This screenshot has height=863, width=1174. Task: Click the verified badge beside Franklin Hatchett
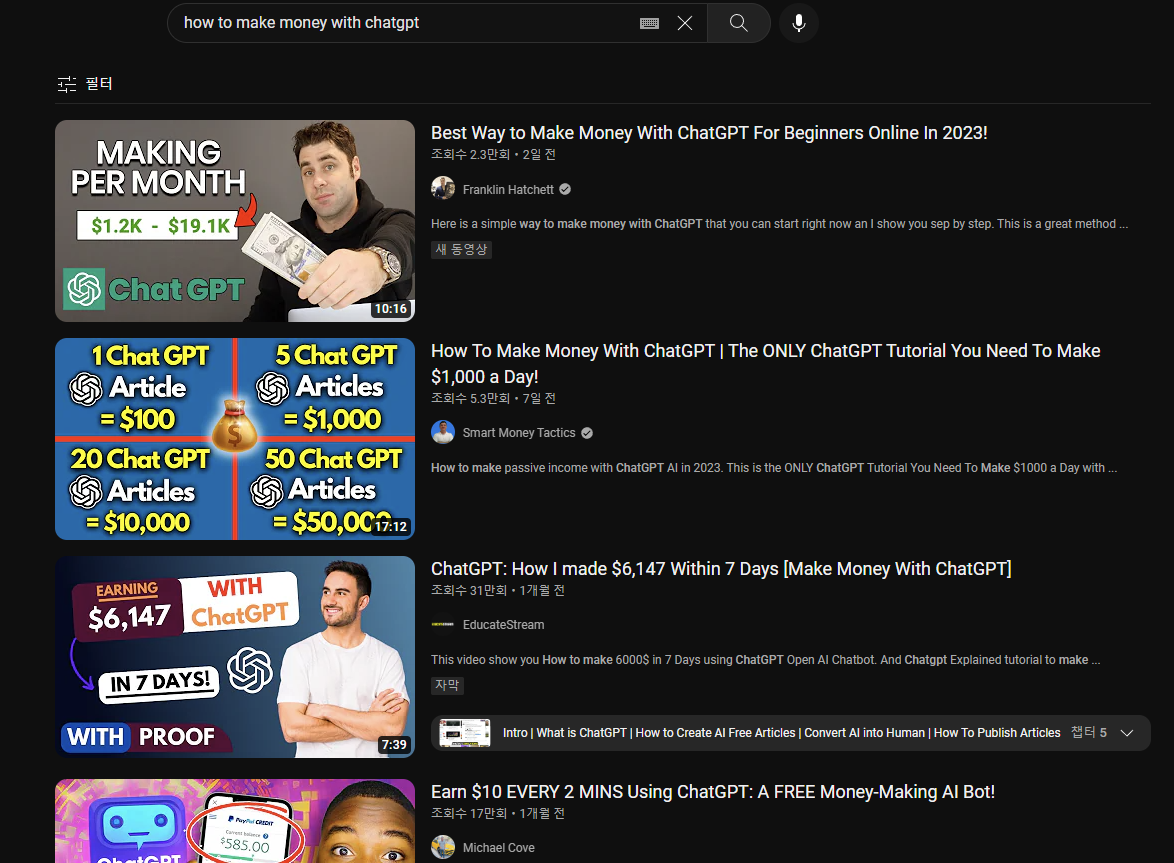565,189
